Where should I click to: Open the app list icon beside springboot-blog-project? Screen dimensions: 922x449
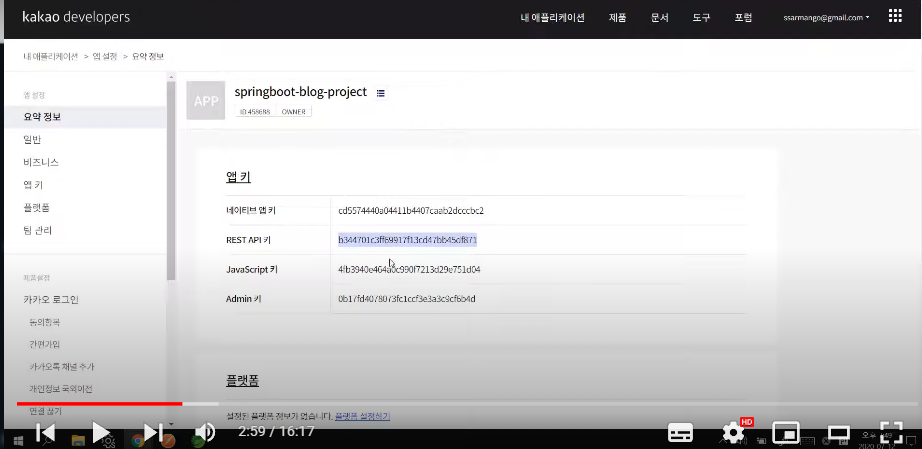[x=381, y=93]
